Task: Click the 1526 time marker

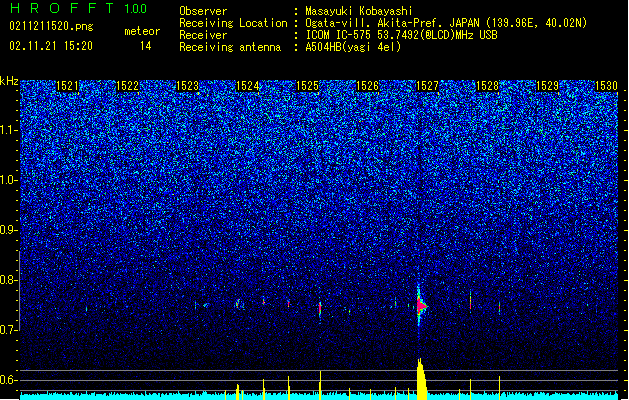Action: point(367,86)
